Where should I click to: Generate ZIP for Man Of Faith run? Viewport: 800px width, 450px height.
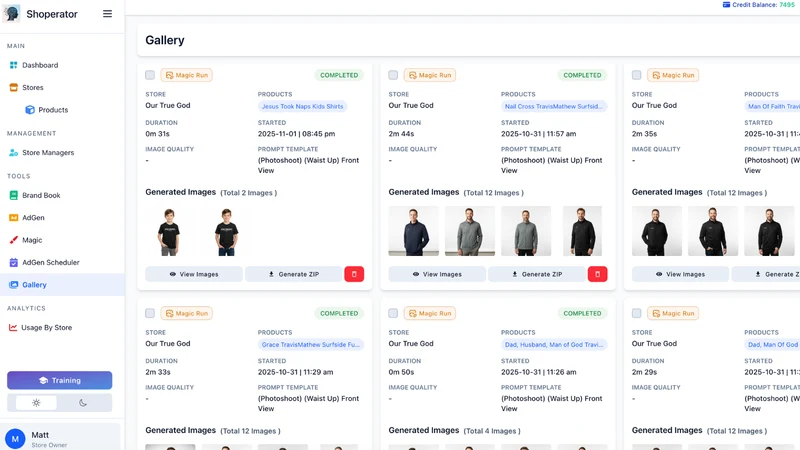[766, 274]
